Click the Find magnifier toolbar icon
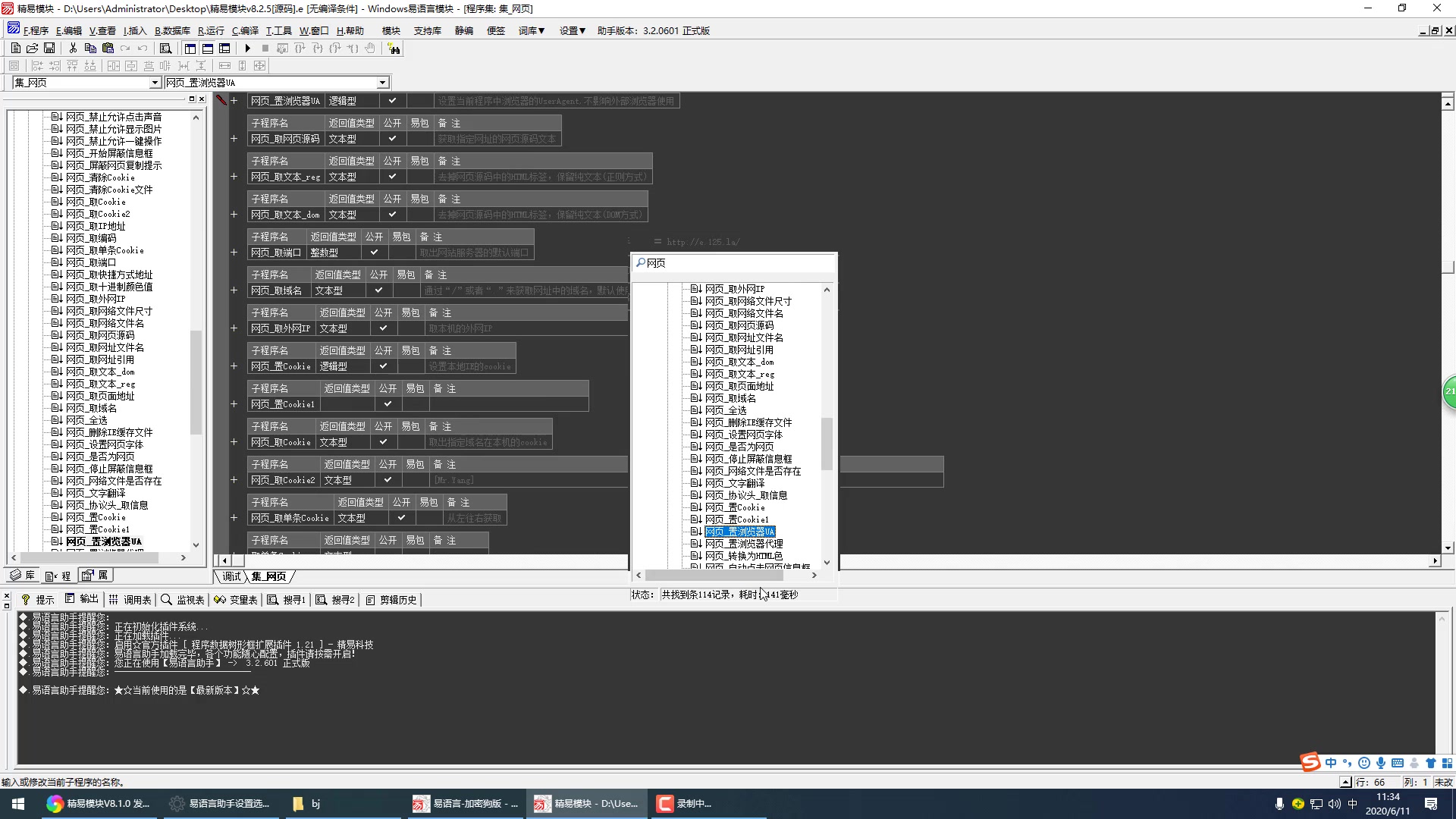Viewport: 1456px width, 819px height. 165,48
